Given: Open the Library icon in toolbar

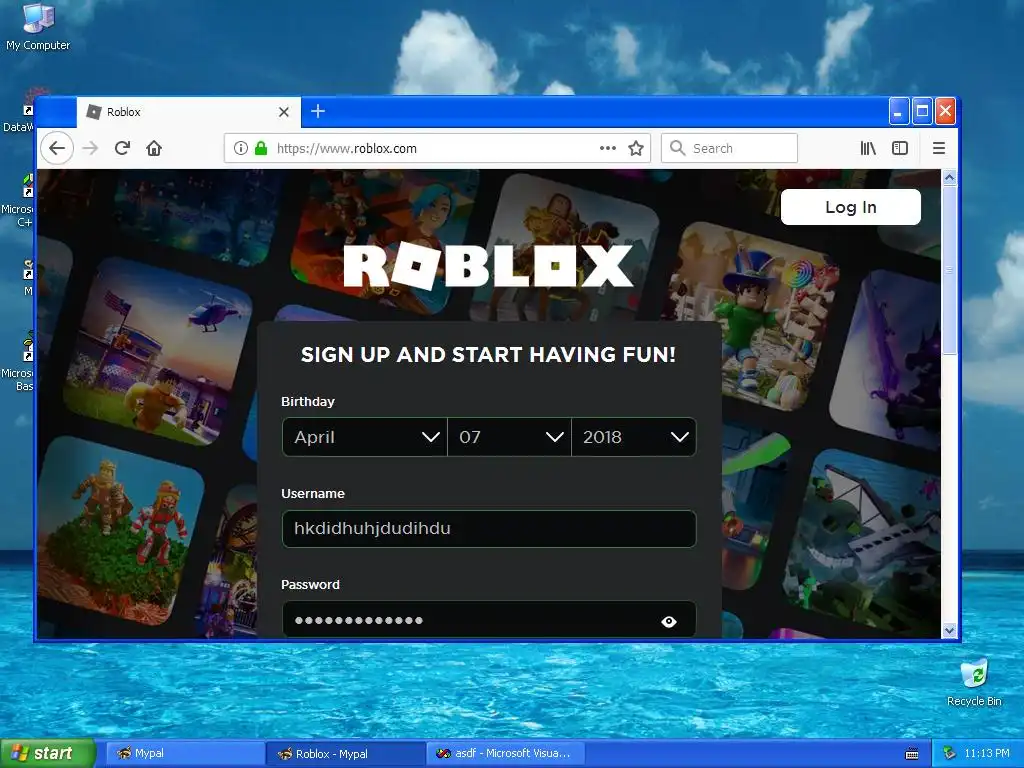Looking at the screenshot, I should point(868,148).
